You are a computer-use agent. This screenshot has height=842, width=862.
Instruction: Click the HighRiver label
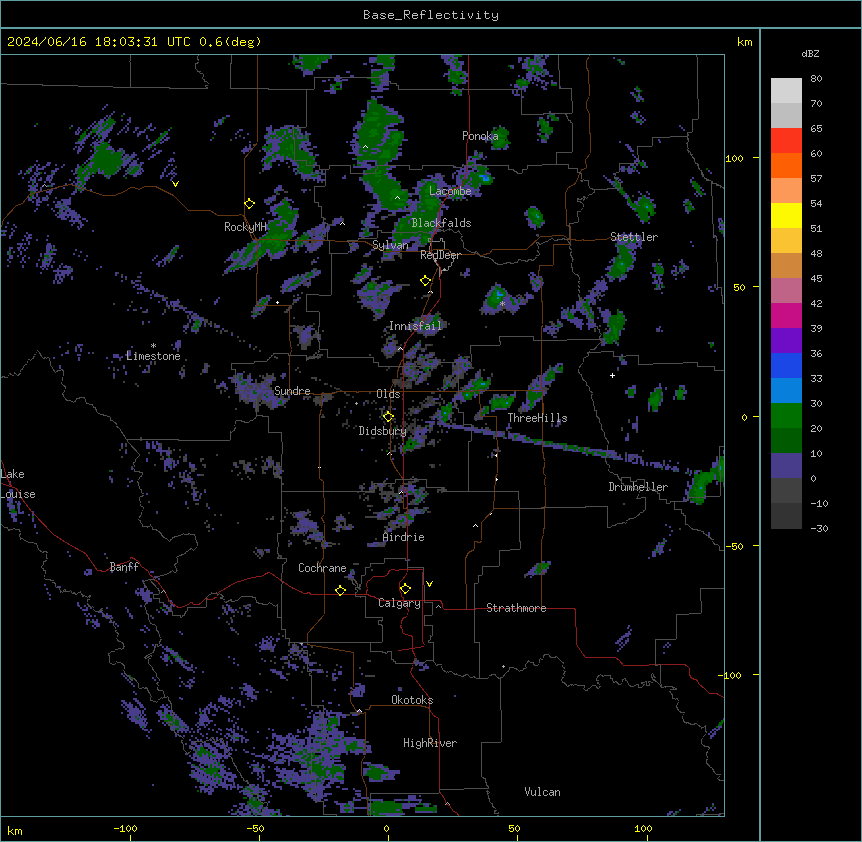click(430, 743)
